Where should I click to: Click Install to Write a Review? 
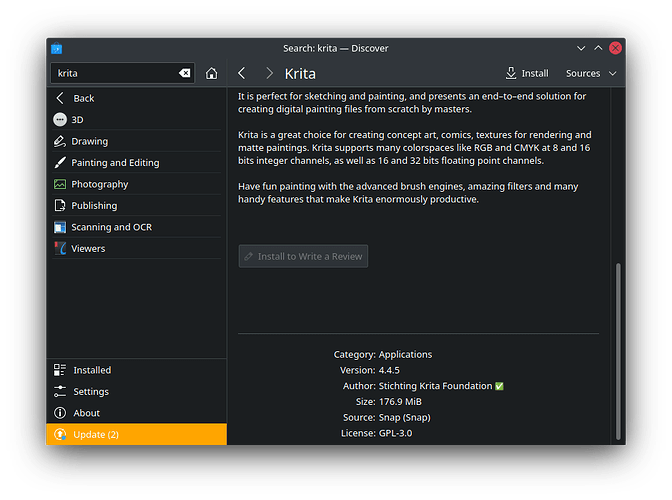pyautogui.click(x=303, y=256)
